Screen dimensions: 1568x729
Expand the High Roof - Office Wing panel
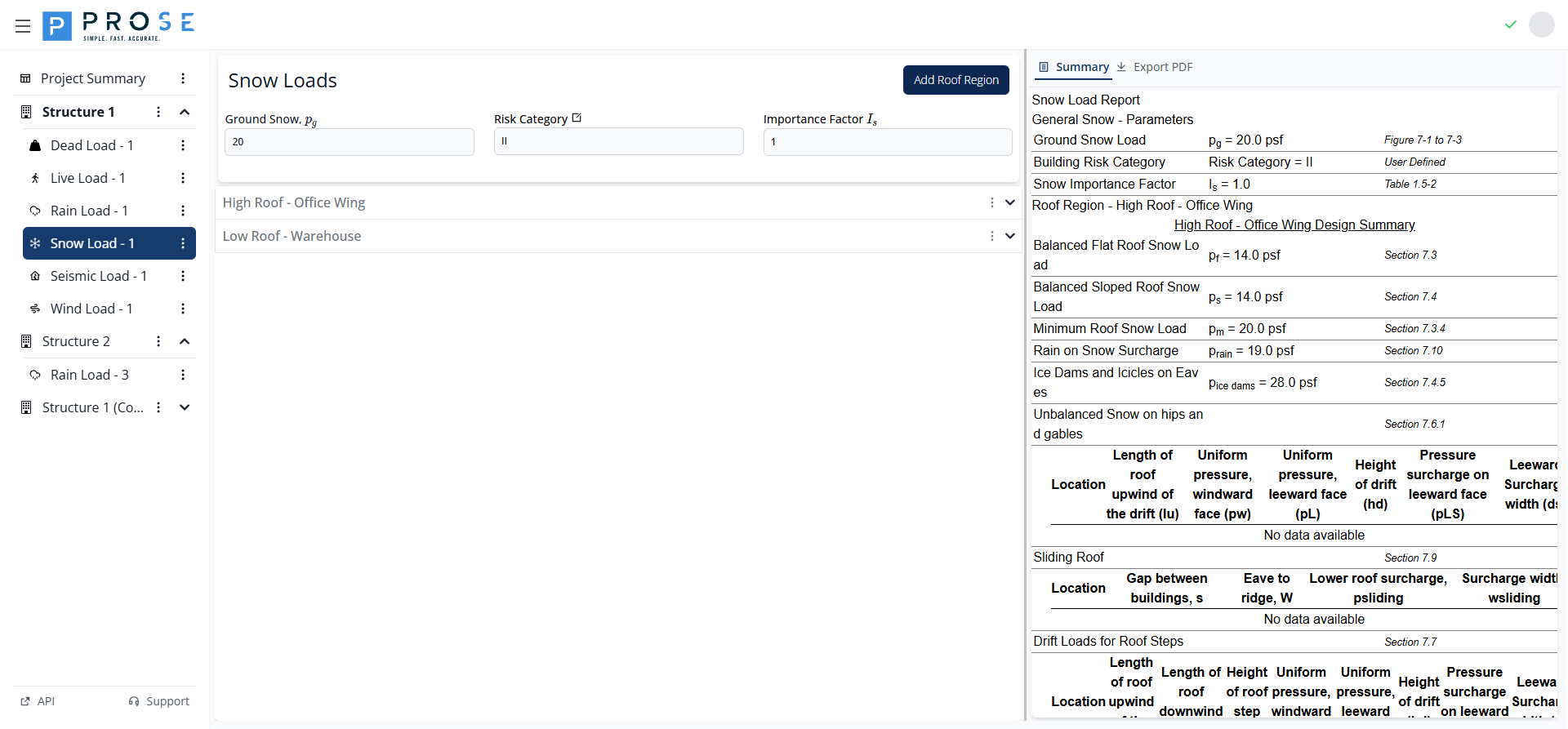[1010, 202]
